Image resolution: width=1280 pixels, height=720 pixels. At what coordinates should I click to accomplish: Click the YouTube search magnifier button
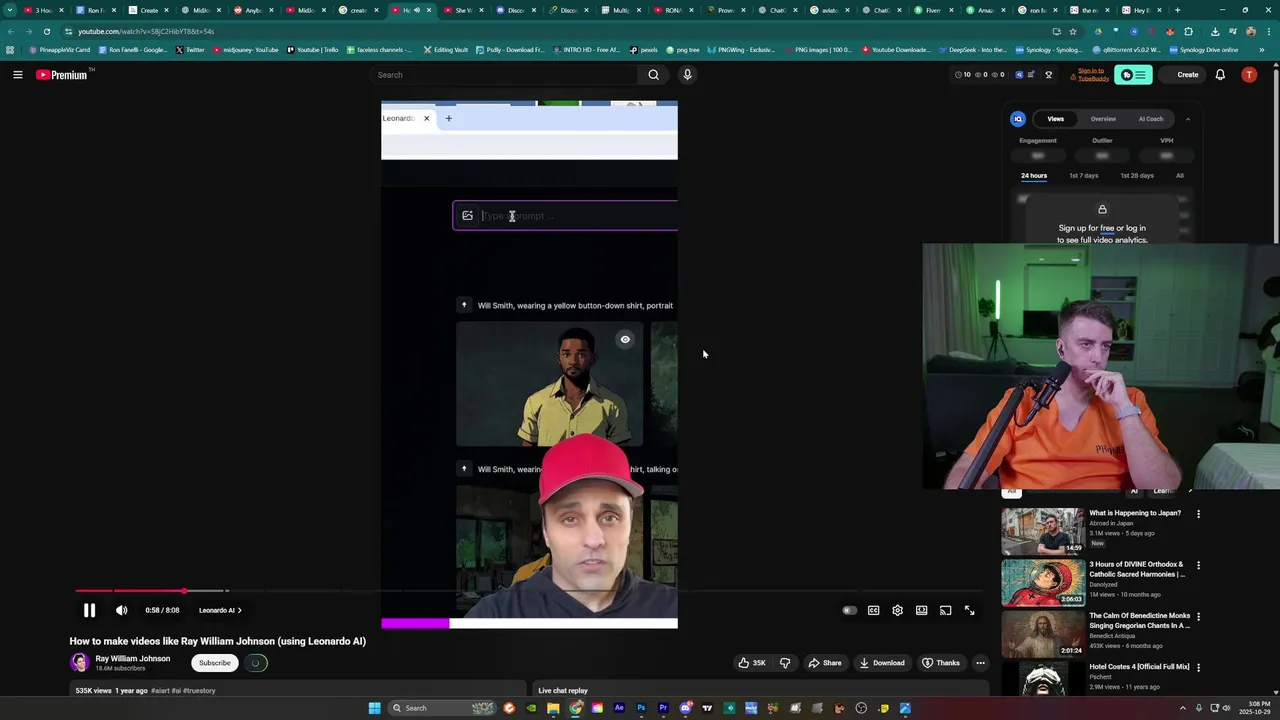(x=653, y=75)
